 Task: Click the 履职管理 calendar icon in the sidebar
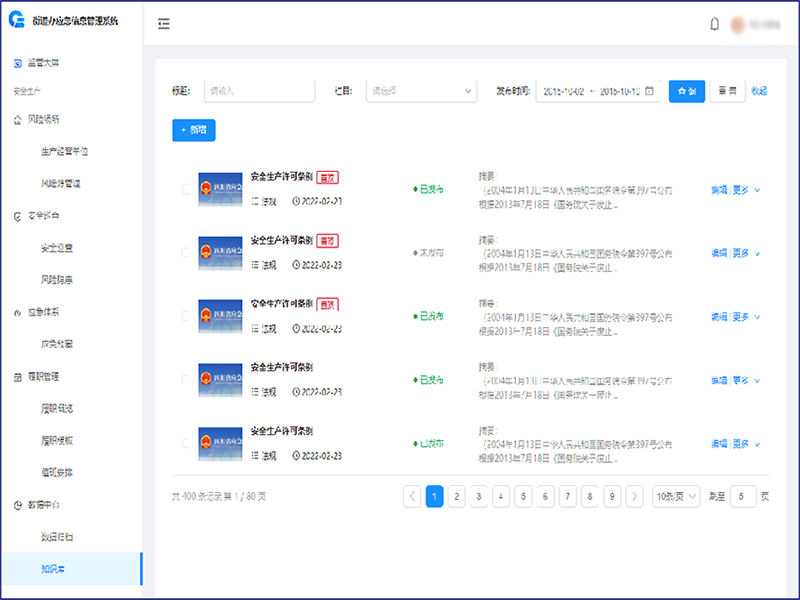point(18,377)
